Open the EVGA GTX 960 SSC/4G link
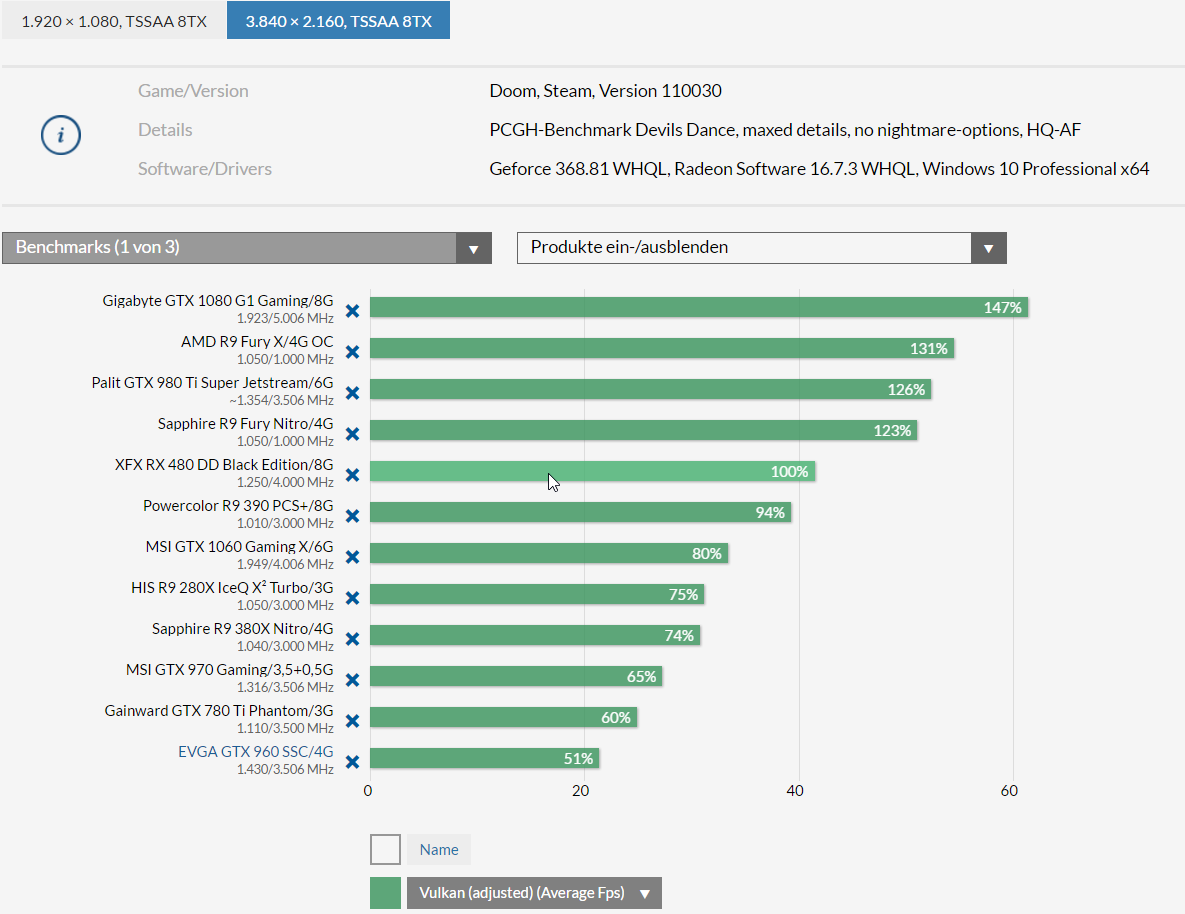The height and width of the screenshot is (914, 1185). coord(255,751)
